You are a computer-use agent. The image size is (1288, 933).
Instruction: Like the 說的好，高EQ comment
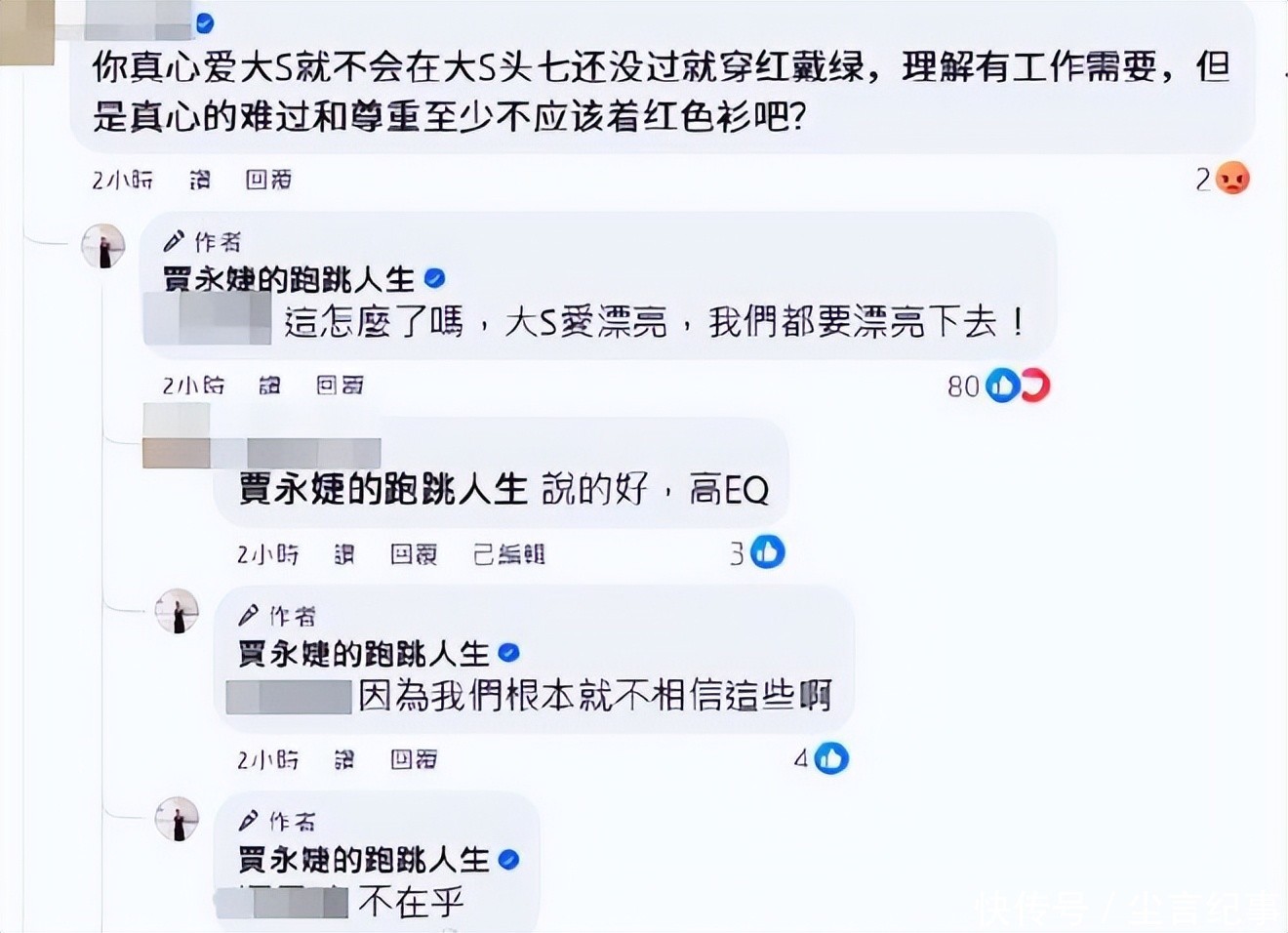click(x=344, y=554)
